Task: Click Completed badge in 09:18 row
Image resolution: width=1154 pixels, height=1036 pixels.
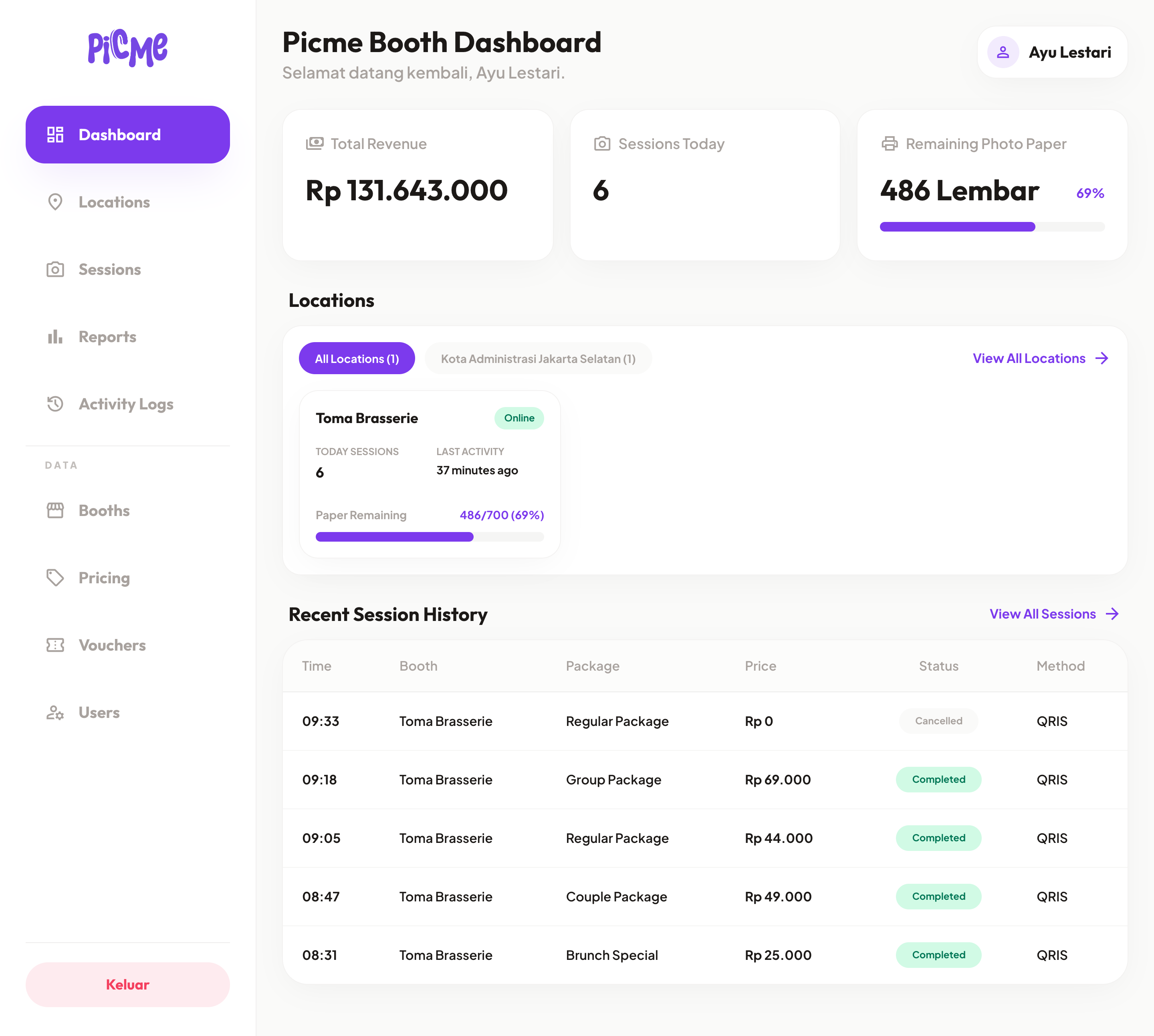Action: pos(938,779)
